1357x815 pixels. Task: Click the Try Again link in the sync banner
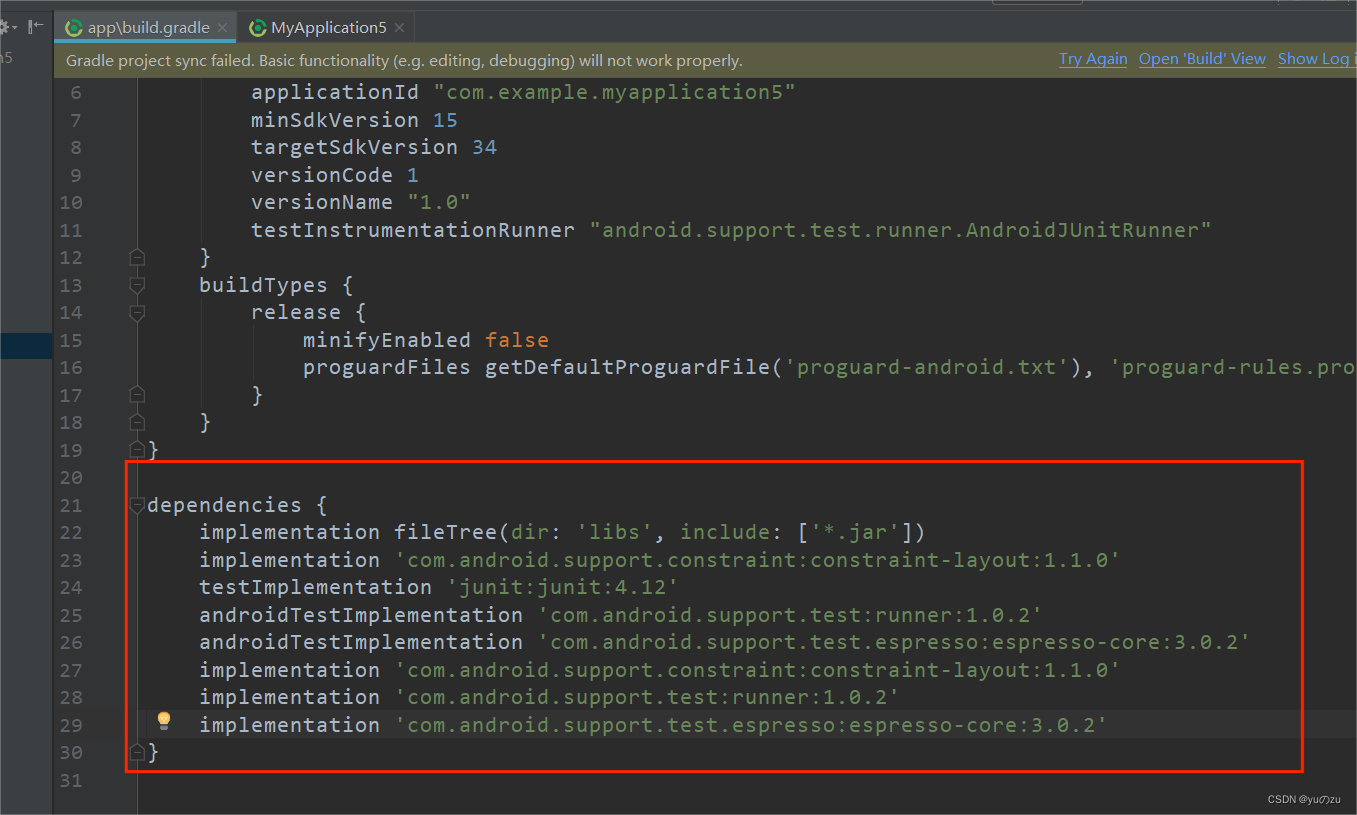click(x=1092, y=58)
